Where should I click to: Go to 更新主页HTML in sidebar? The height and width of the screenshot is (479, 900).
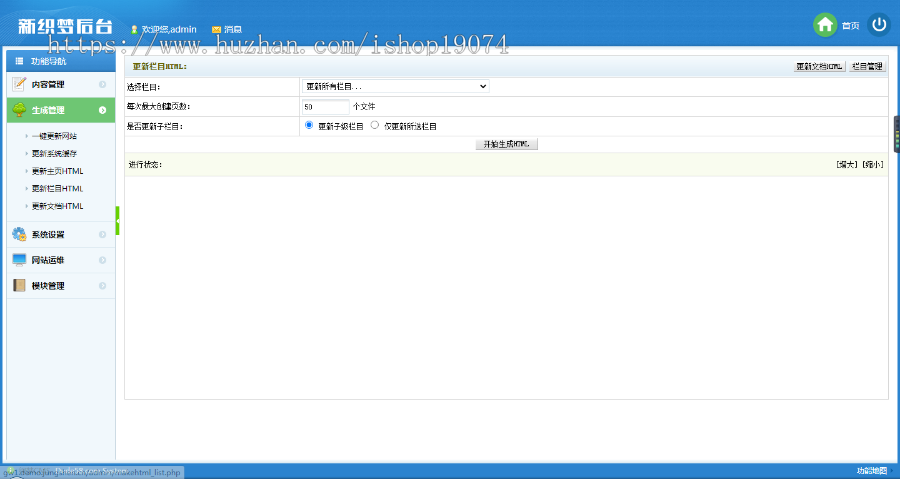coord(57,171)
